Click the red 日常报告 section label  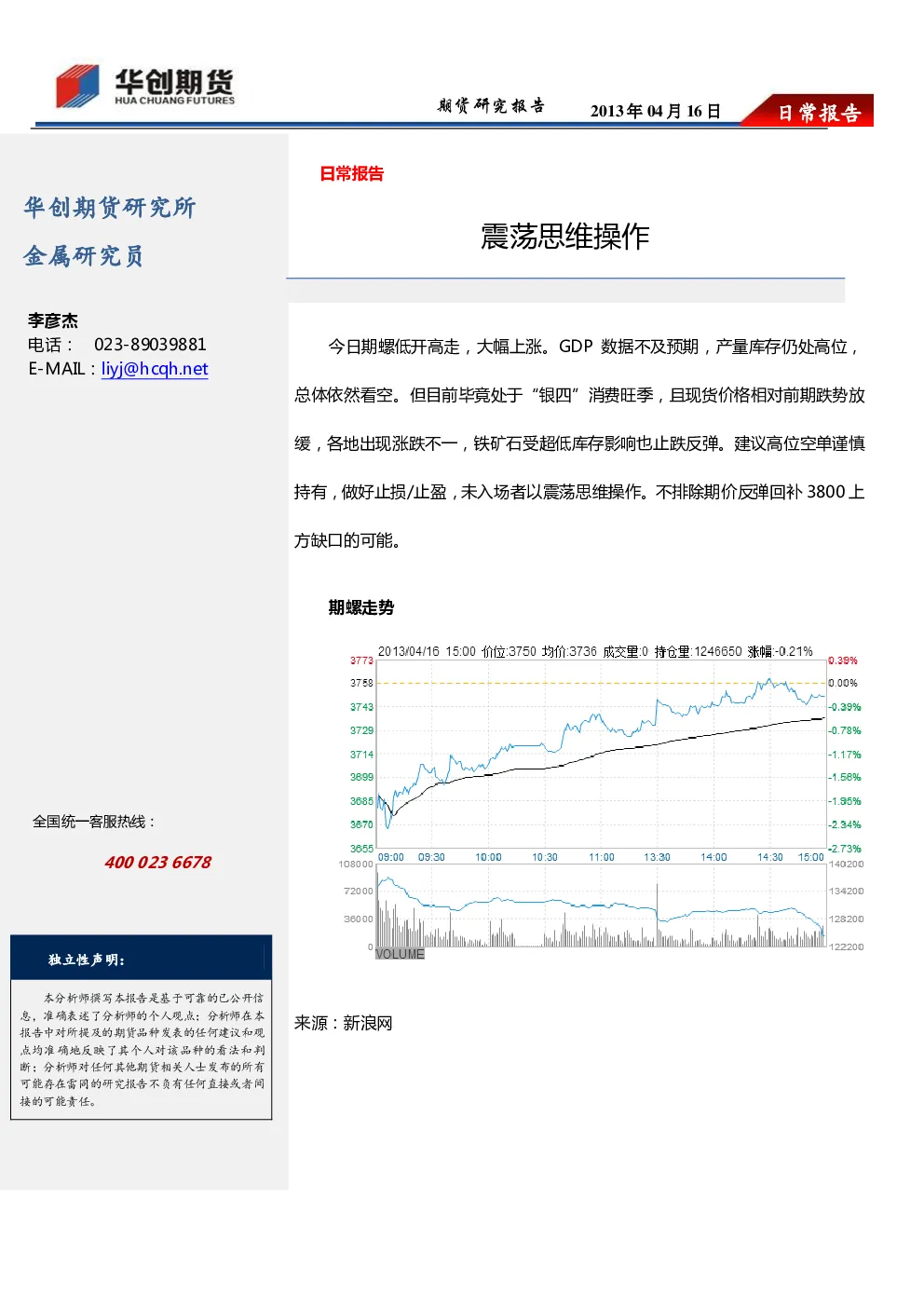351,173
